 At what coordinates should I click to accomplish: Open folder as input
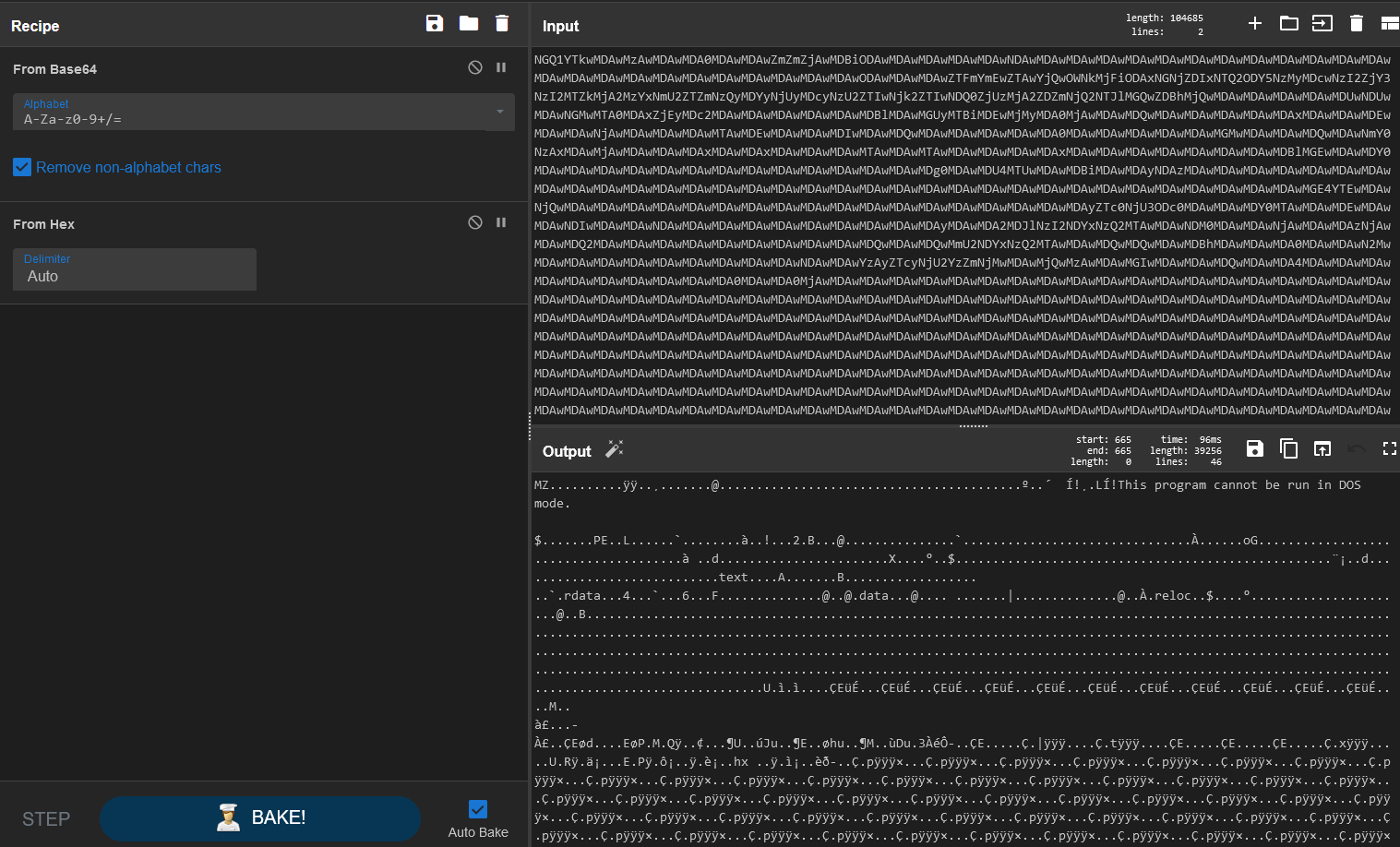tap(1289, 23)
